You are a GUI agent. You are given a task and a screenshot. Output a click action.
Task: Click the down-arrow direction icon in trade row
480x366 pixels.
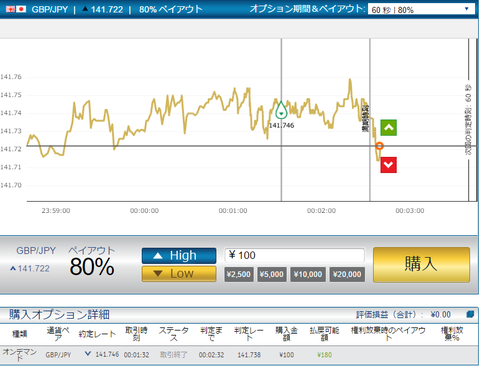click(x=88, y=353)
